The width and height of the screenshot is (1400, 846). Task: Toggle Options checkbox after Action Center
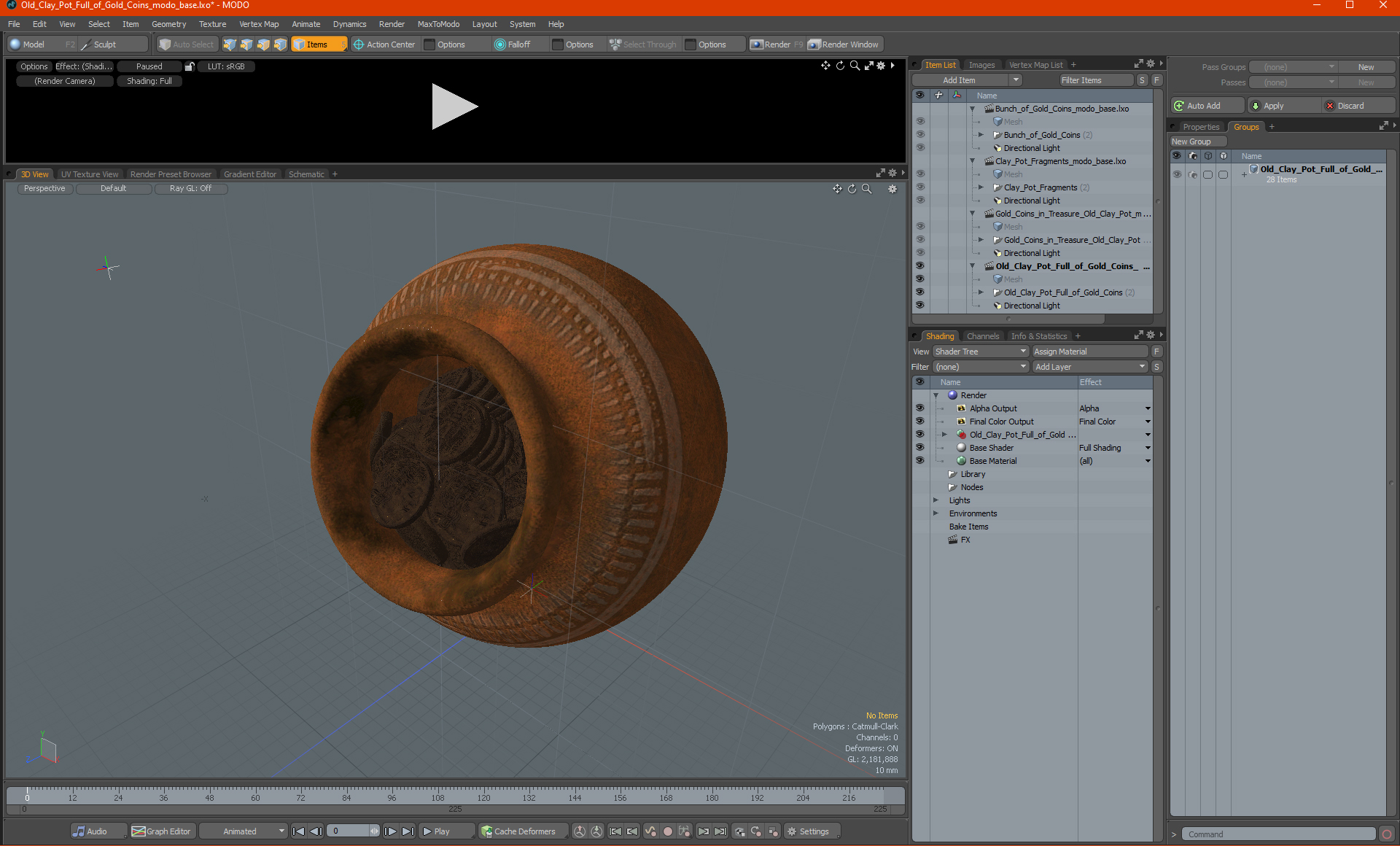tap(429, 44)
